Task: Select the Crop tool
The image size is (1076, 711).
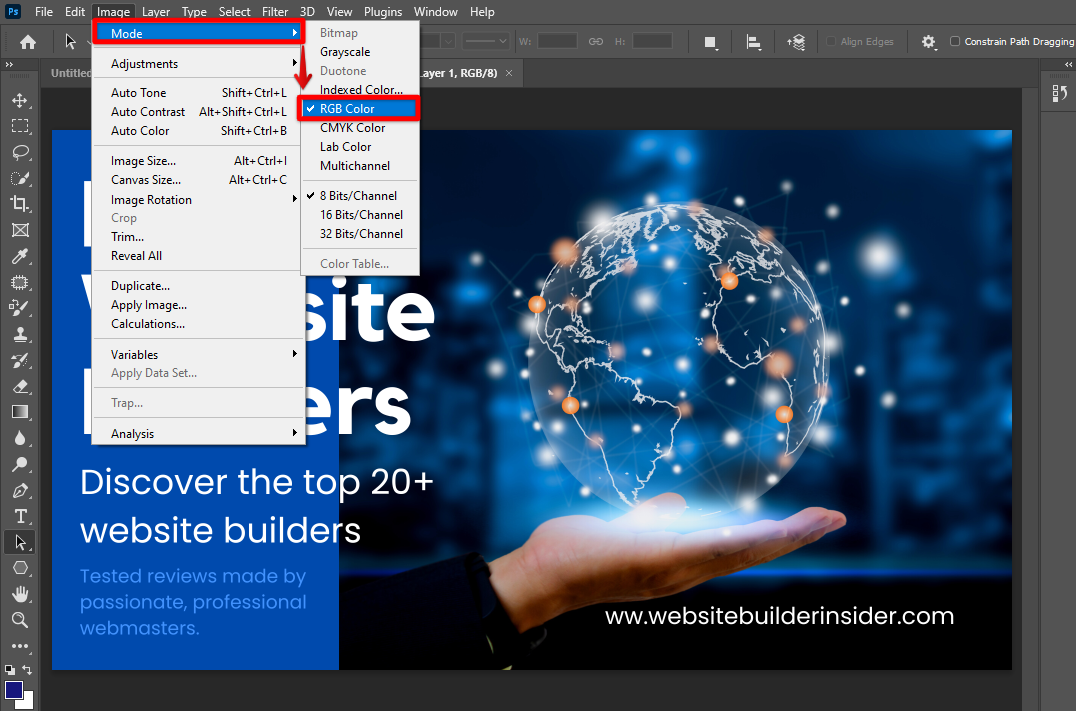Action: (19, 204)
